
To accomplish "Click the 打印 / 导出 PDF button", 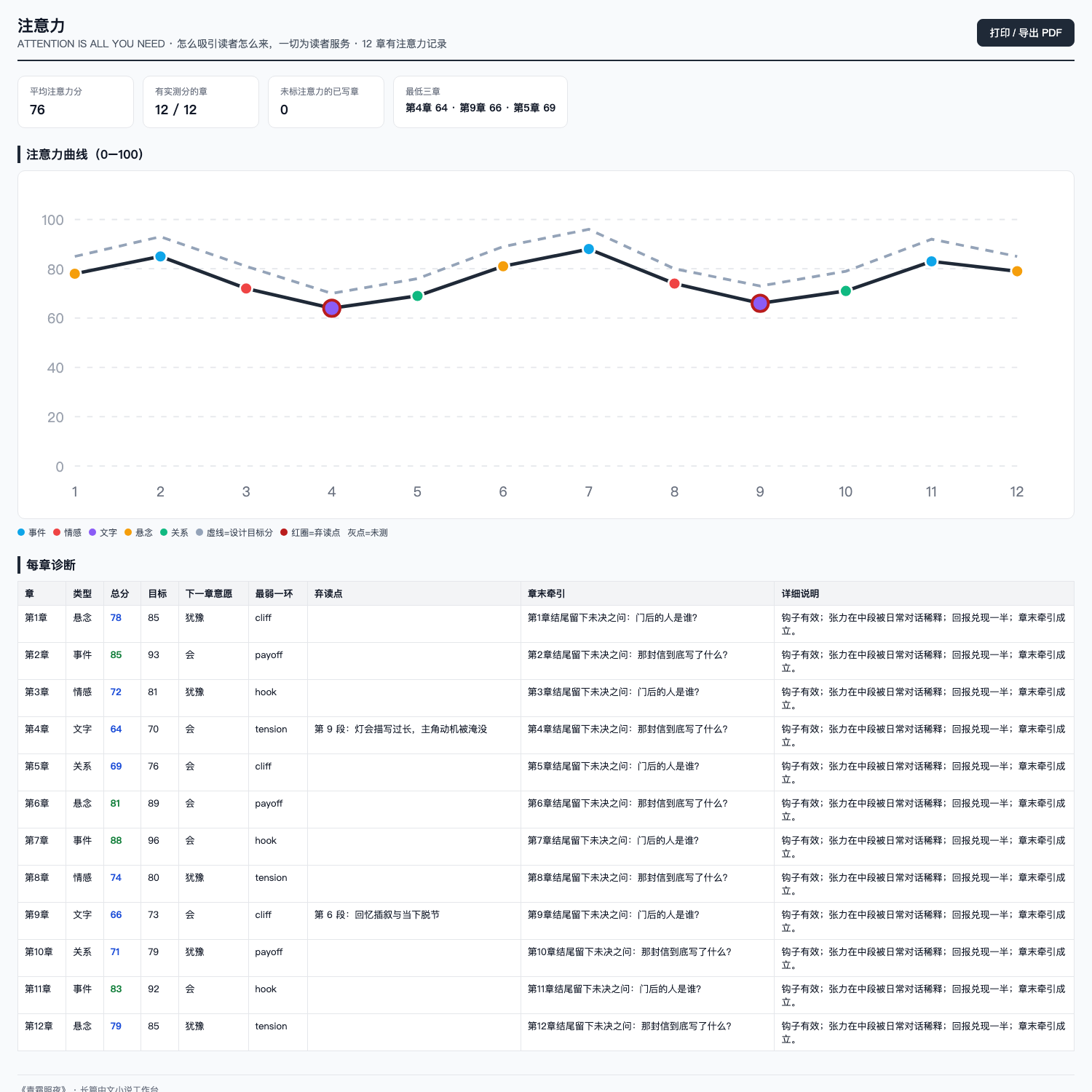I will coord(1025,33).
